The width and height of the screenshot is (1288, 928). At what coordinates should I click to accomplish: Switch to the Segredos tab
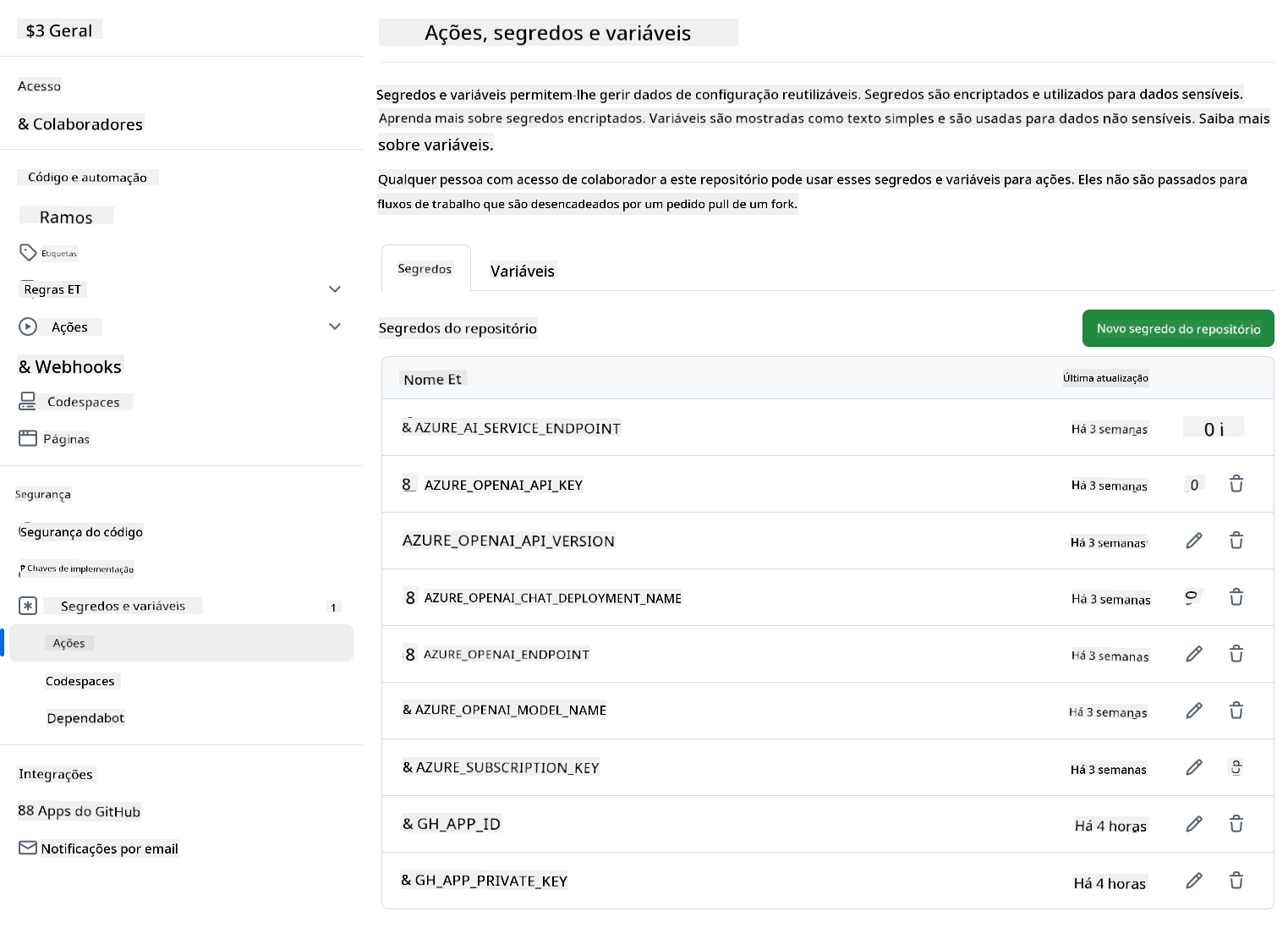(425, 269)
